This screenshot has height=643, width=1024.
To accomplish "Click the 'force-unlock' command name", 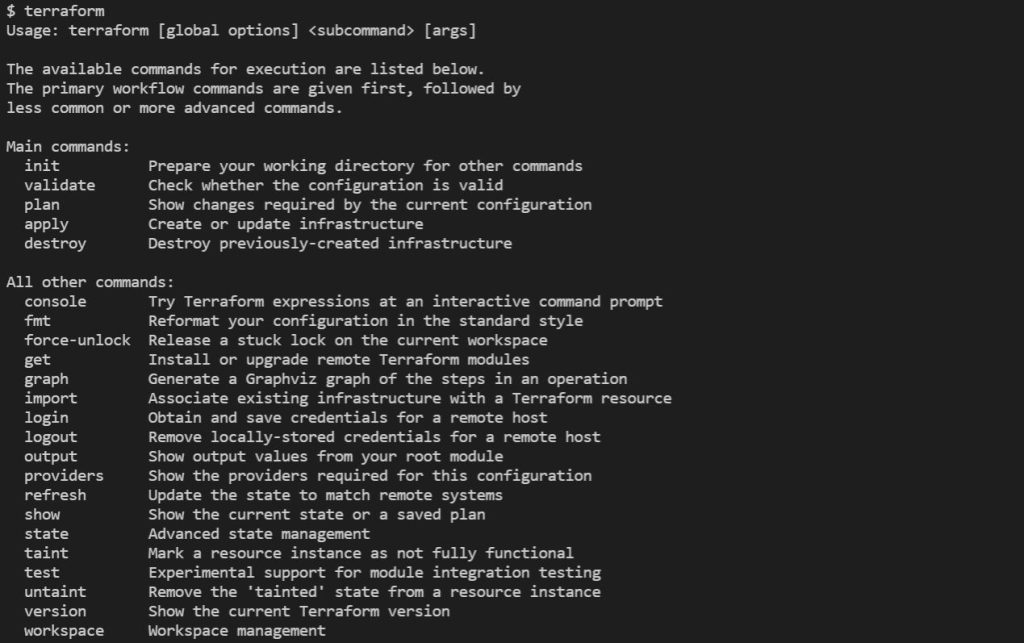I will 78,340.
